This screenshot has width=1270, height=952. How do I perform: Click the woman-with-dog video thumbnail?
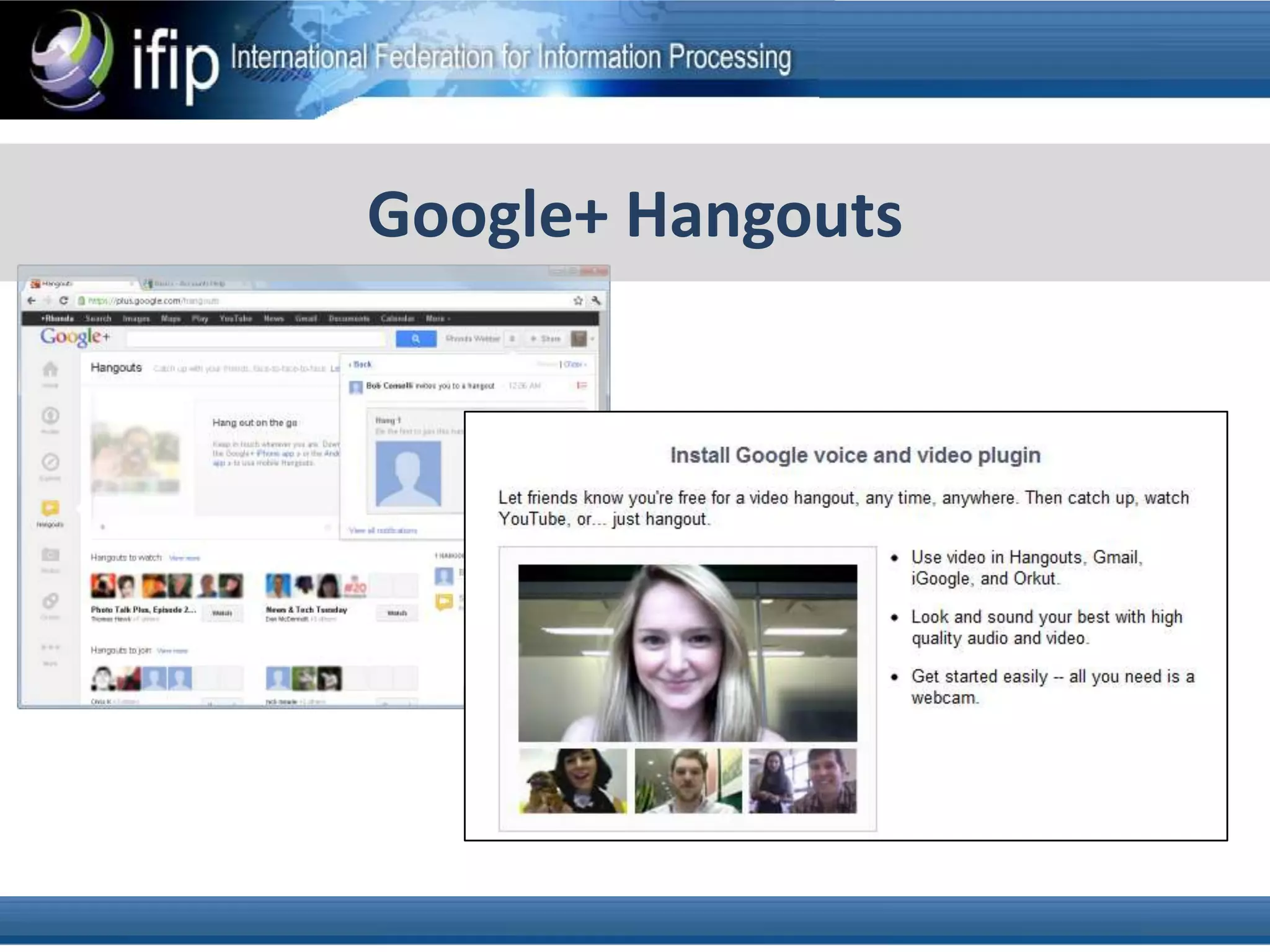(572, 781)
